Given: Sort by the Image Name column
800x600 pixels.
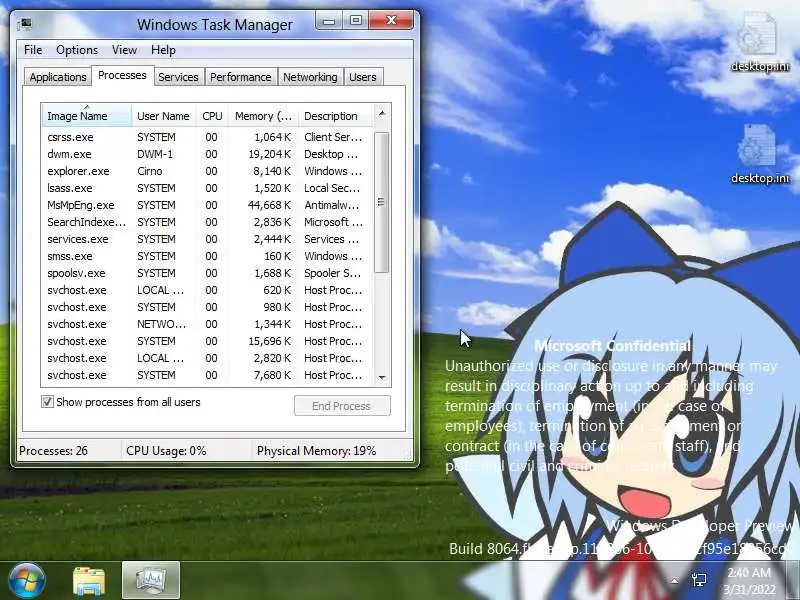Looking at the screenshot, I should click(87, 116).
